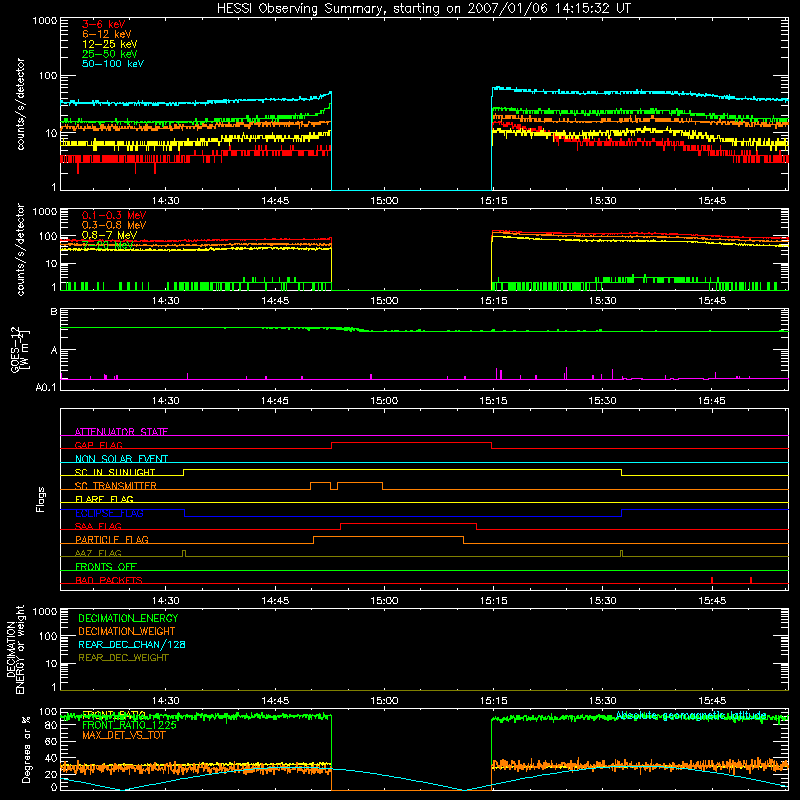Click the 15:00 tick label under Flags panel
800x800 pixels.
[x=384, y=601]
